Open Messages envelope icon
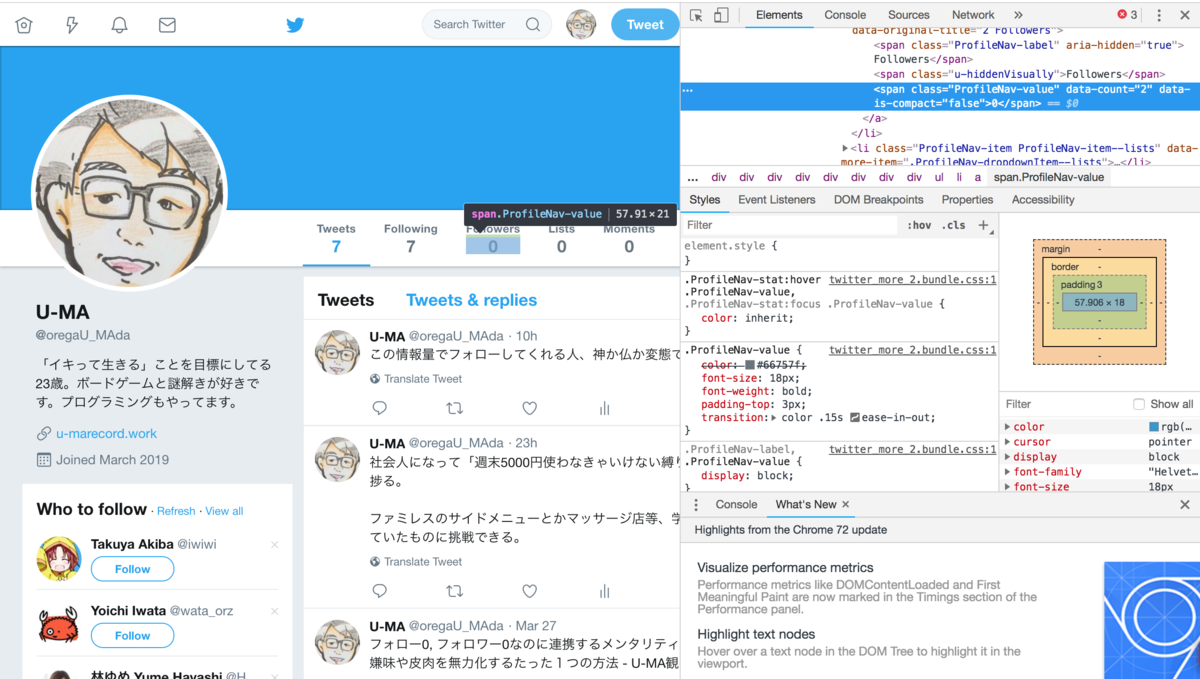 167,25
